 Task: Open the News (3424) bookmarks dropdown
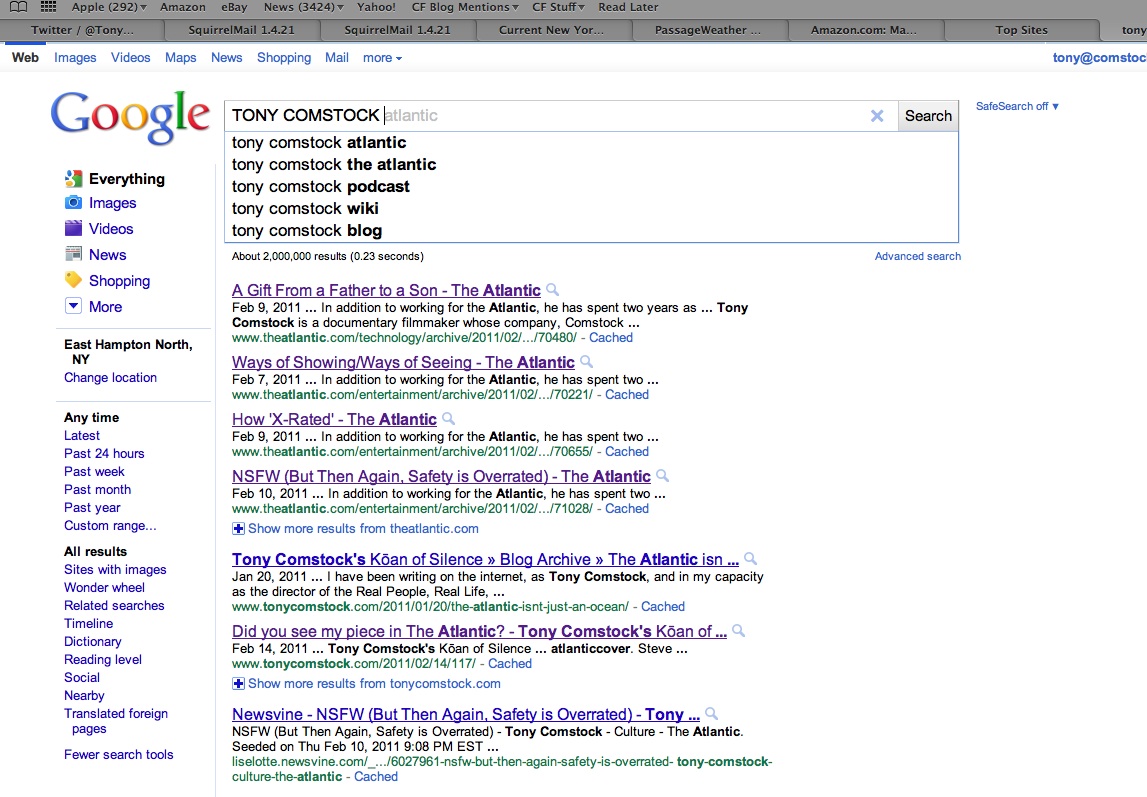[304, 7]
